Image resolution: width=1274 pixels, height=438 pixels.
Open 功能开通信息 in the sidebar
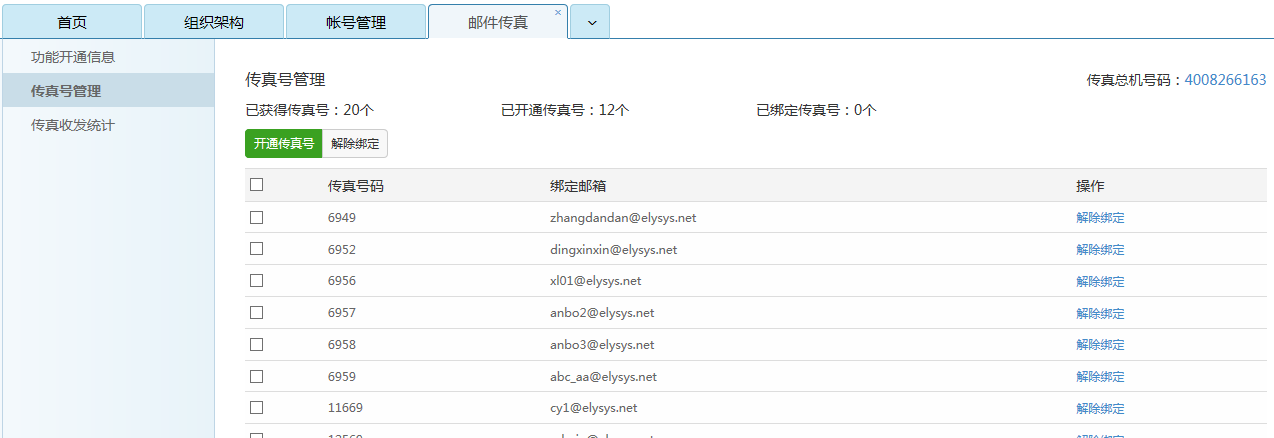pyautogui.click(x=73, y=57)
